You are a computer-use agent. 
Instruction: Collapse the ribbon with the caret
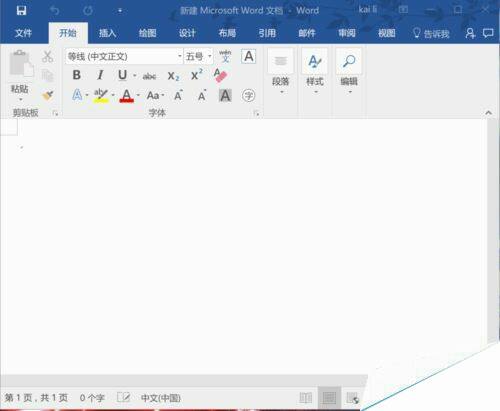[x=488, y=113]
